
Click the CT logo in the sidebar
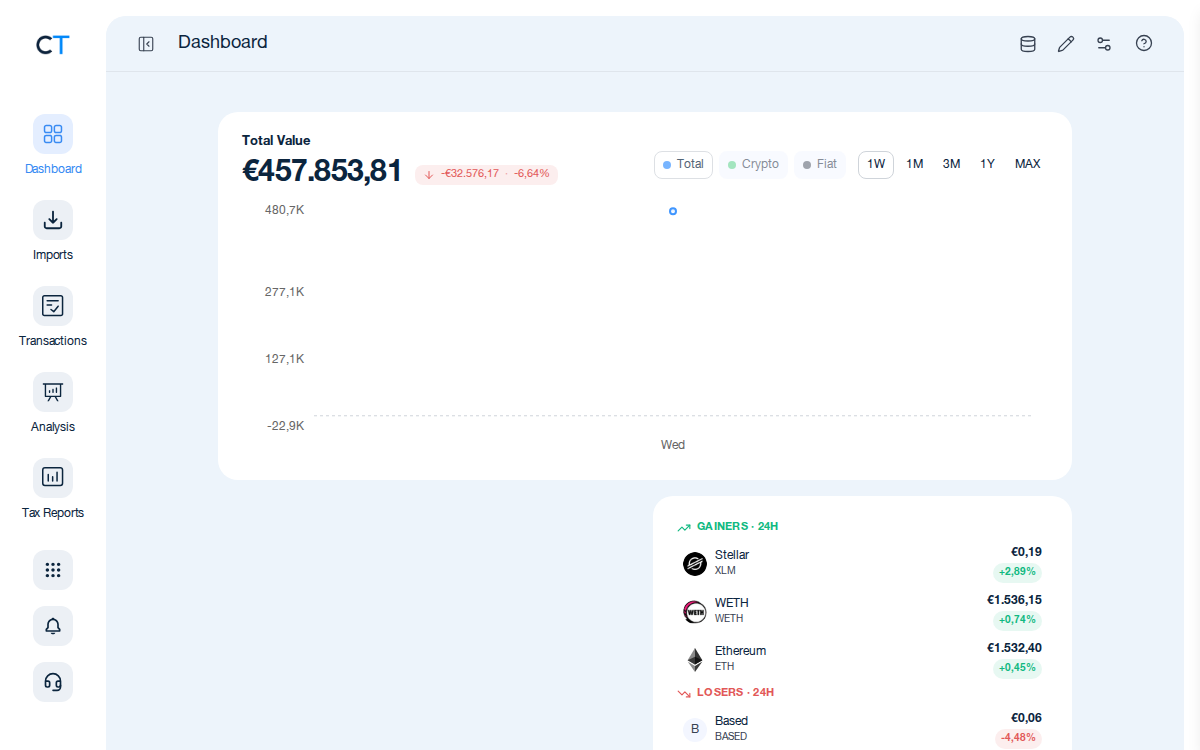tap(52, 45)
